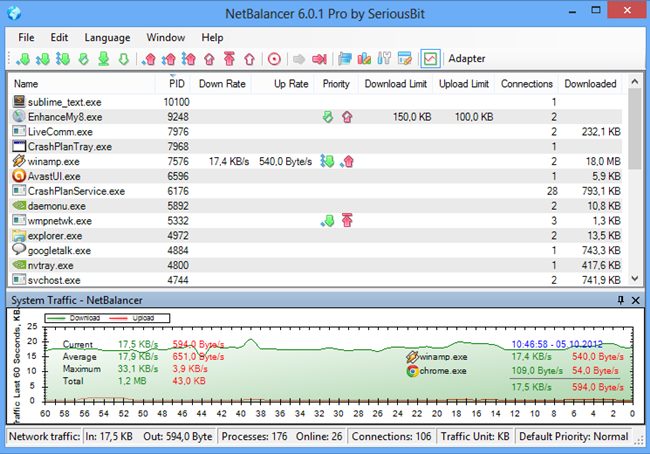Open the wrench settings toolbar icon

click(385, 59)
